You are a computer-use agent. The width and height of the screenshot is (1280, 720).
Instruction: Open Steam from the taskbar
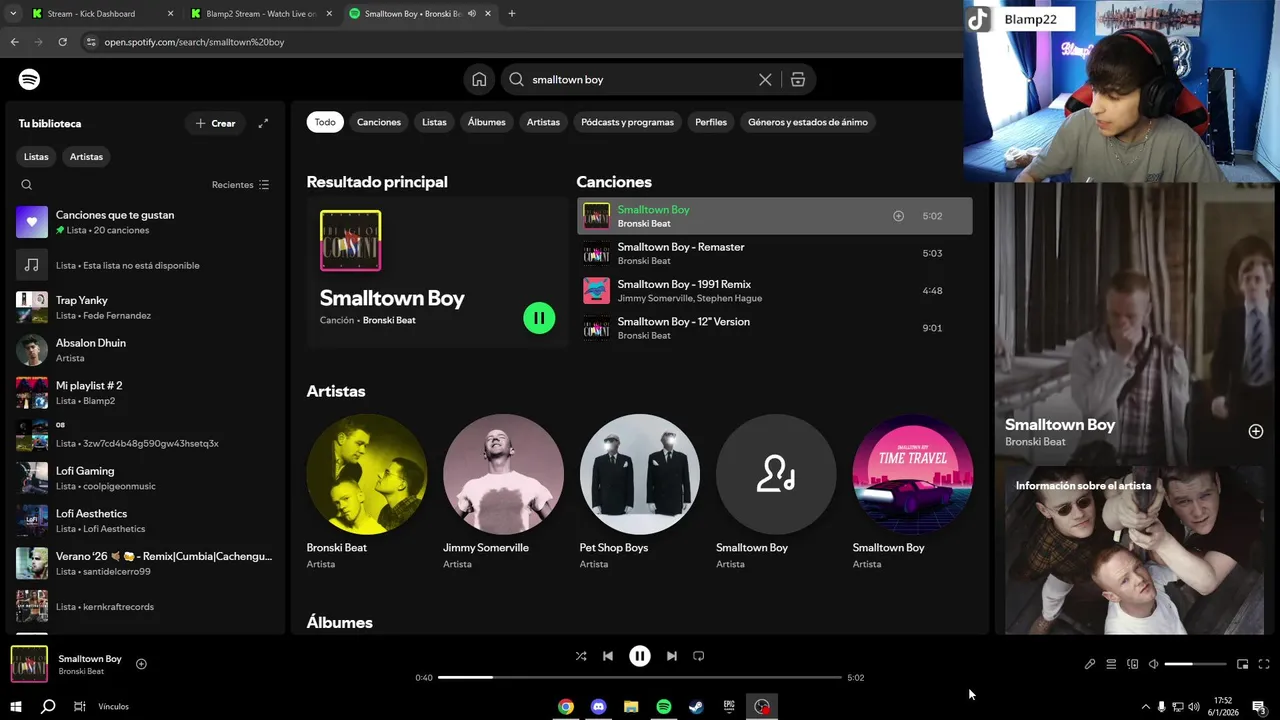click(x=696, y=707)
